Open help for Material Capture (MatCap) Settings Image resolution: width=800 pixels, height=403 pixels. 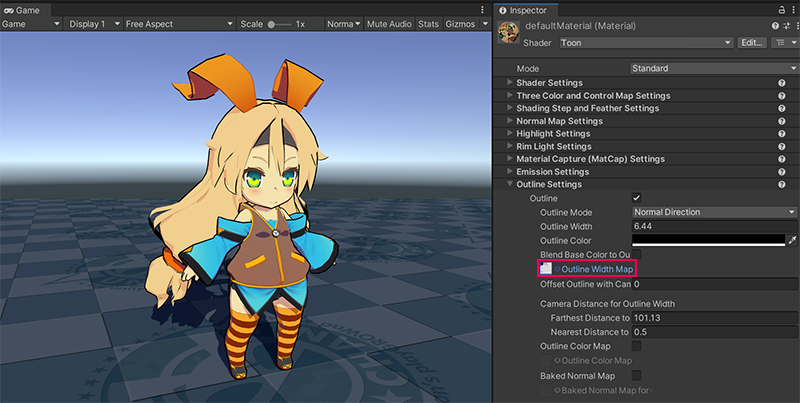(782, 159)
